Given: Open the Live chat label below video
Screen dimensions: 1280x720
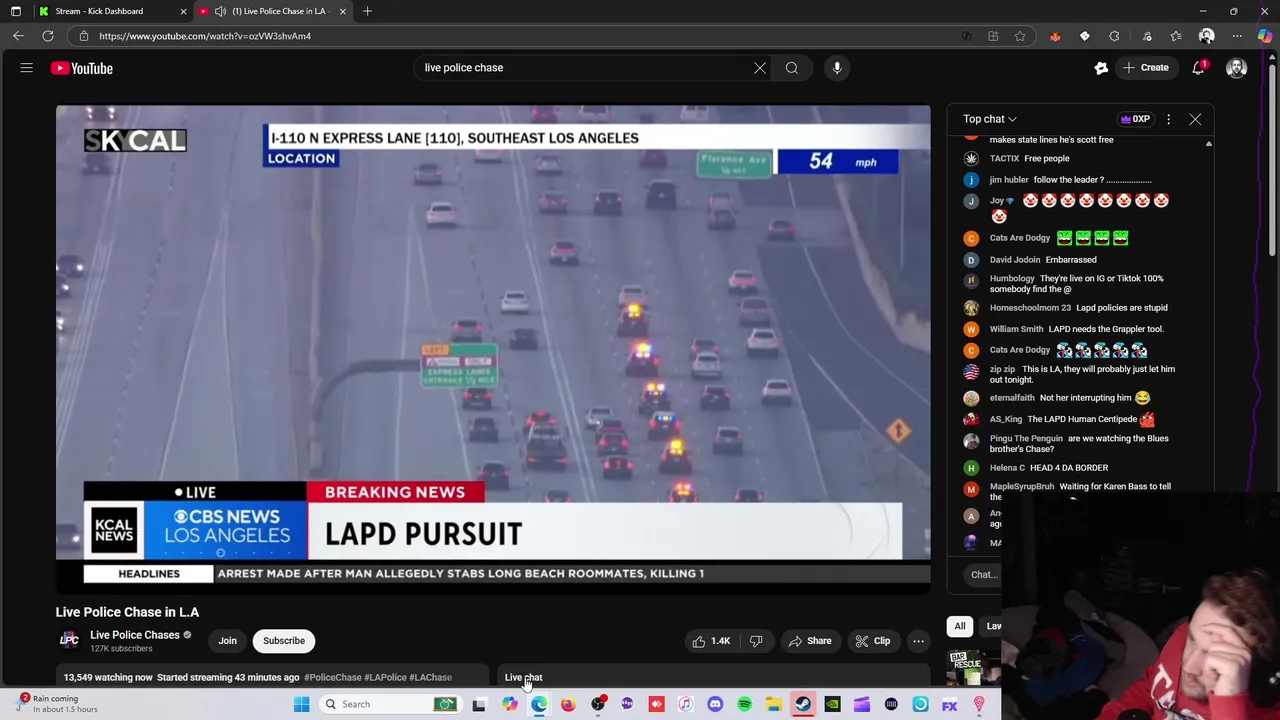Looking at the screenshot, I should click(x=523, y=677).
